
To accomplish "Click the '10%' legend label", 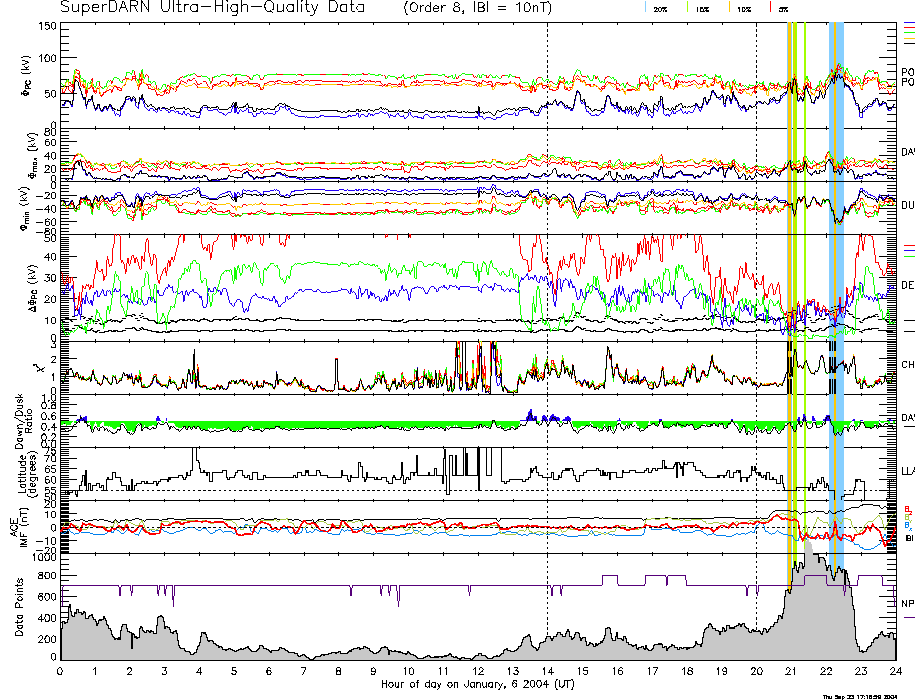I will click(744, 9).
